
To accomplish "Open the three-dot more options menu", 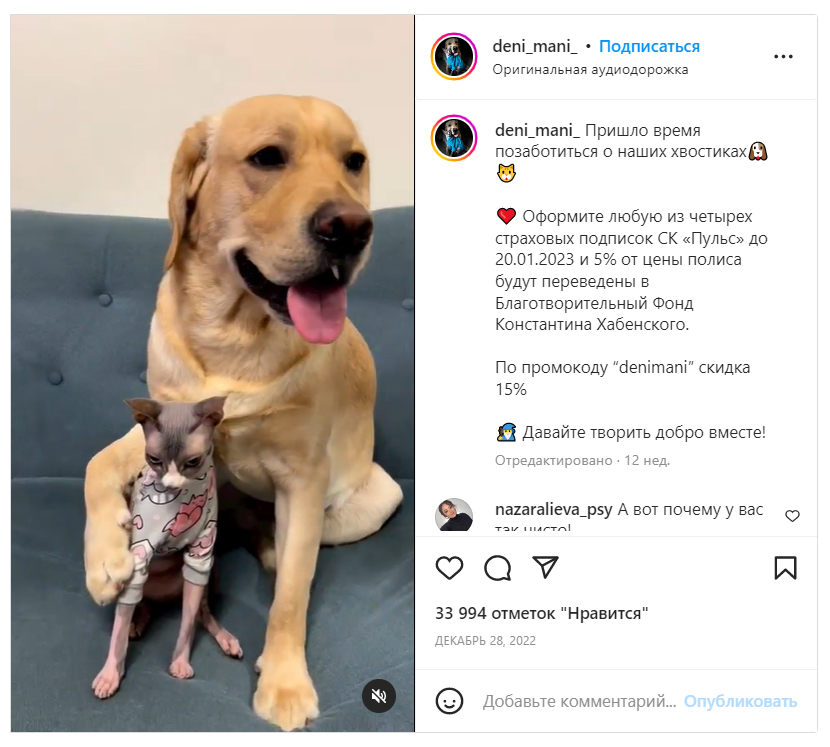I will pyautogui.click(x=783, y=57).
